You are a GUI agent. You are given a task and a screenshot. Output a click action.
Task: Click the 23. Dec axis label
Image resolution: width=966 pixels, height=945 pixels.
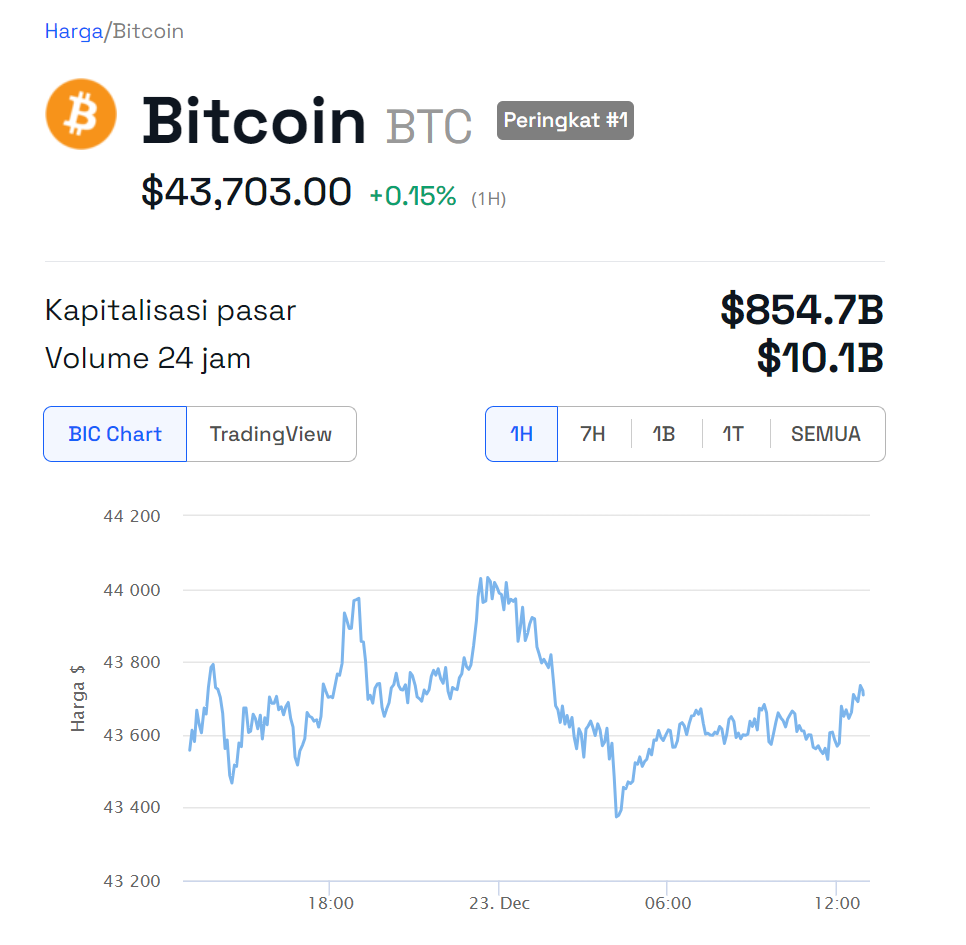point(499,903)
